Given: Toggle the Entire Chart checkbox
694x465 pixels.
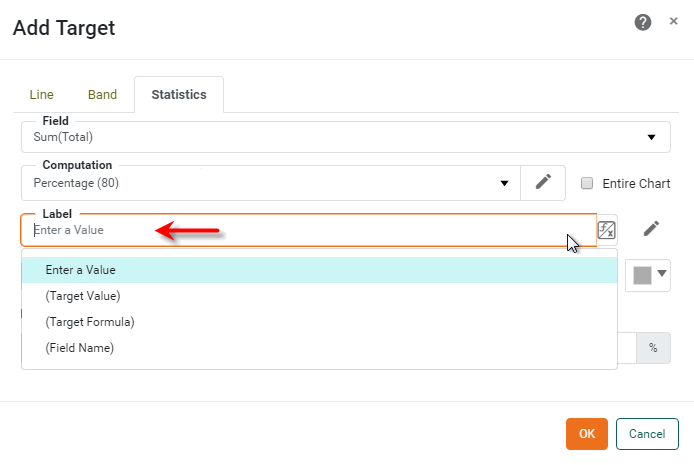Looking at the screenshot, I should click(587, 183).
